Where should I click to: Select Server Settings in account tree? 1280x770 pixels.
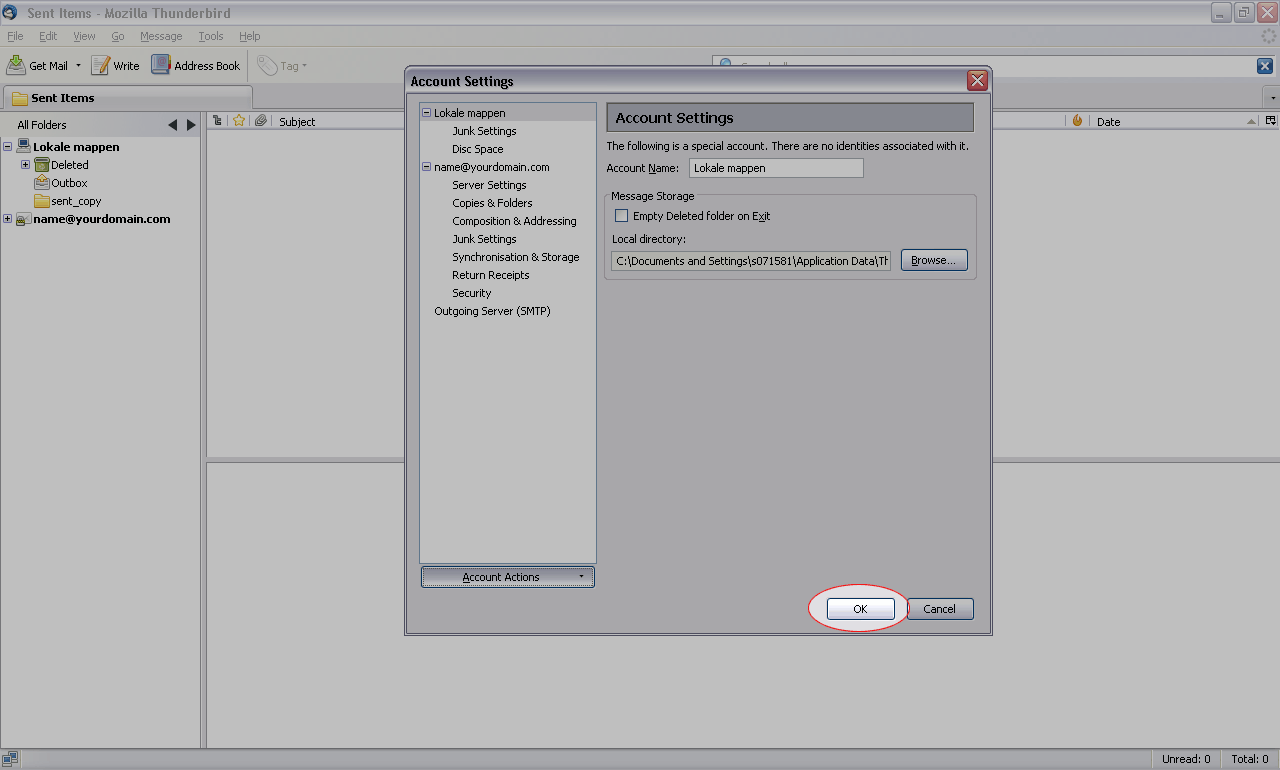tap(489, 185)
